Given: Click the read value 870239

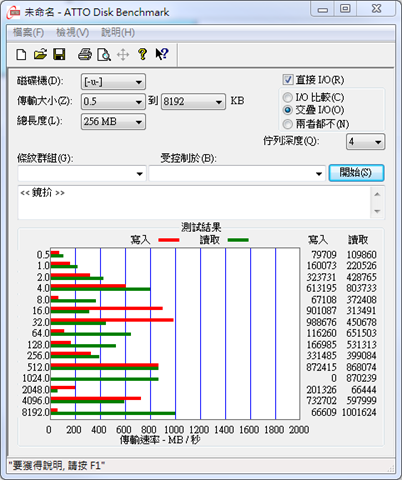Looking at the screenshot, I should (x=362, y=378).
